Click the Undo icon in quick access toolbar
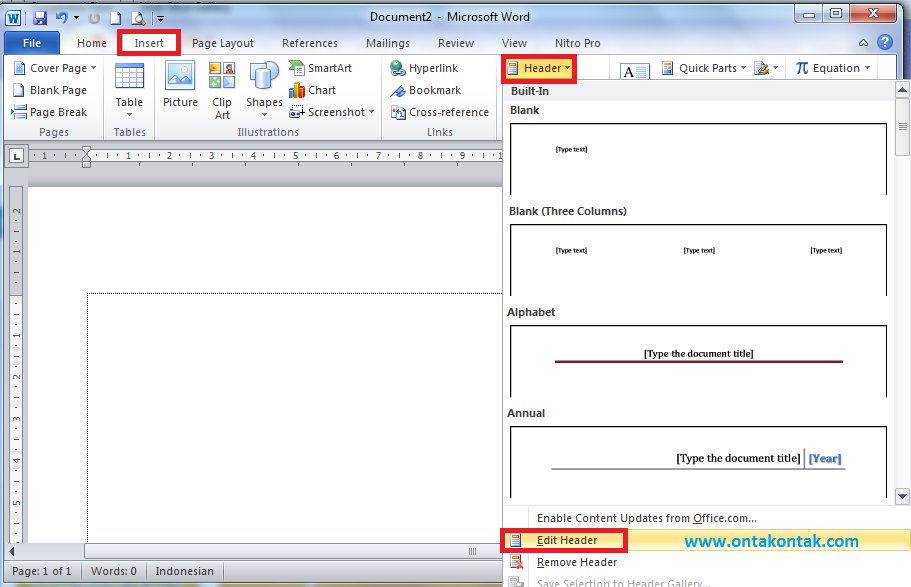The width and height of the screenshot is (911, 587). point(61,18)
